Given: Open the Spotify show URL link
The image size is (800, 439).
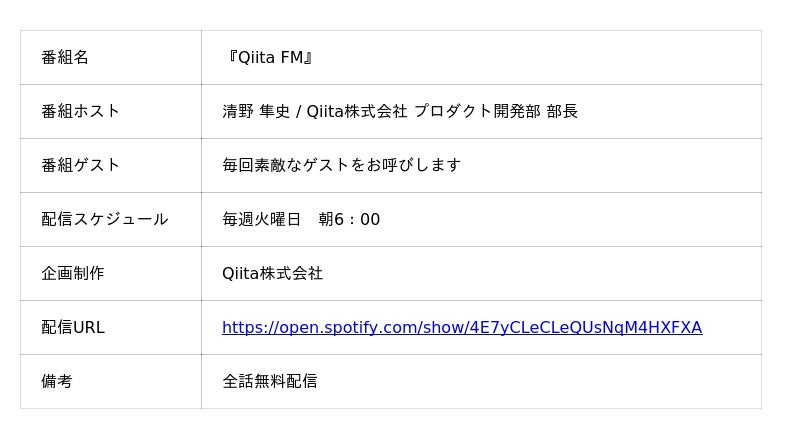Looking at the screenshot, I should click(461, 328).
